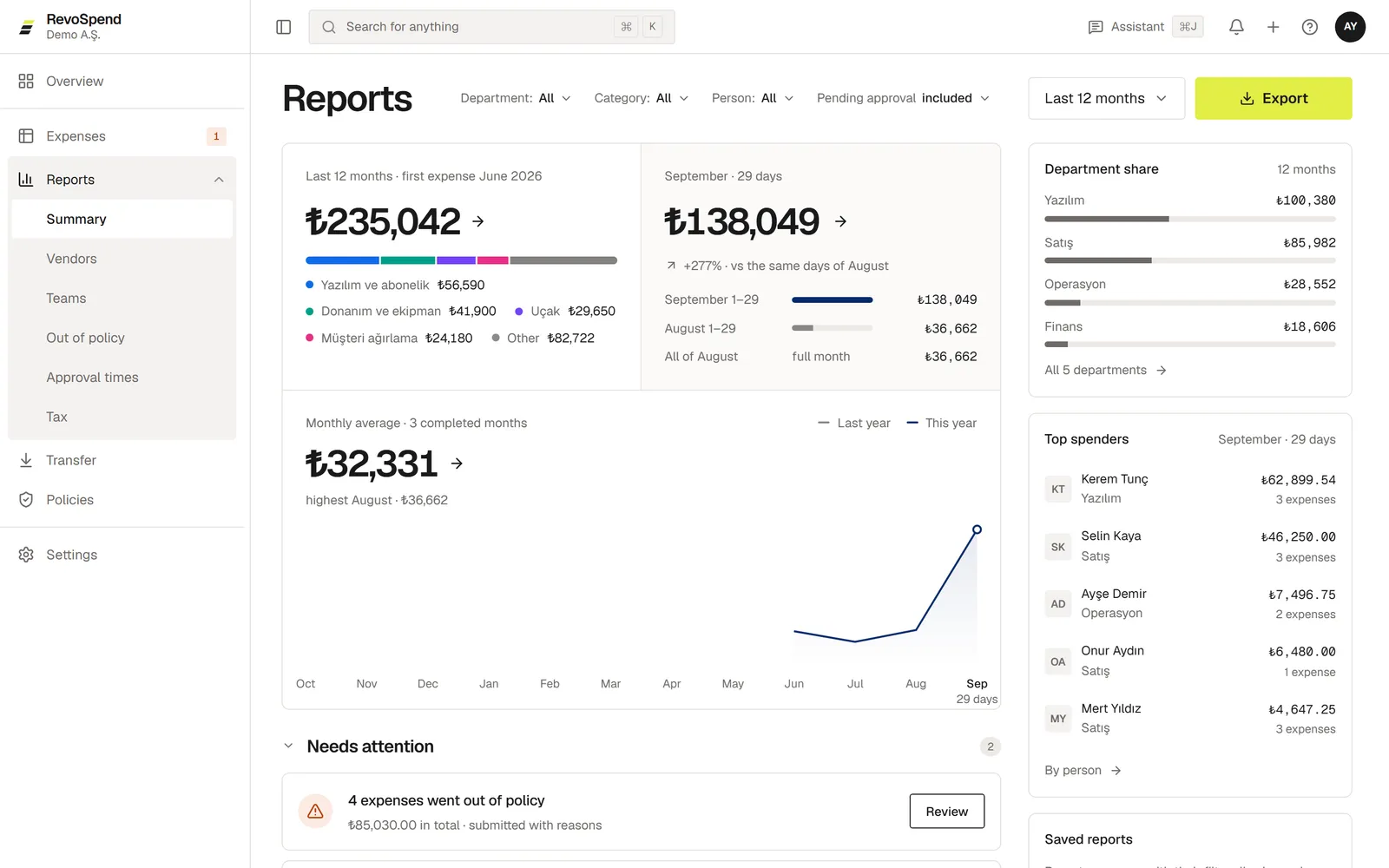Viewport: 1389px width, 868px height.
Task: Click the Yazılım department share bar
Action: [1190, 219]
